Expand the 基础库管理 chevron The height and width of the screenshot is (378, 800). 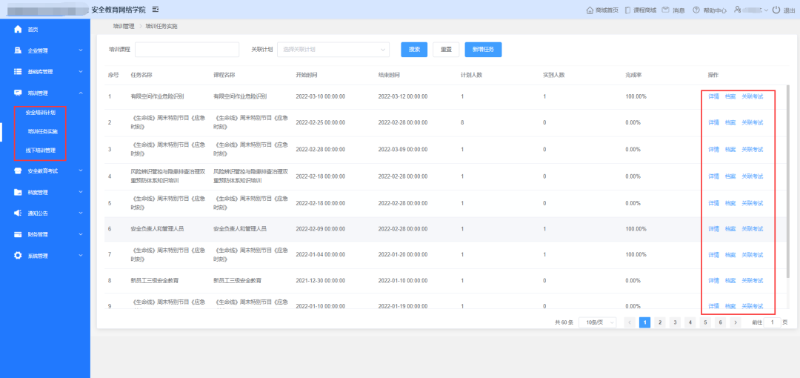[x=81, y=72]
